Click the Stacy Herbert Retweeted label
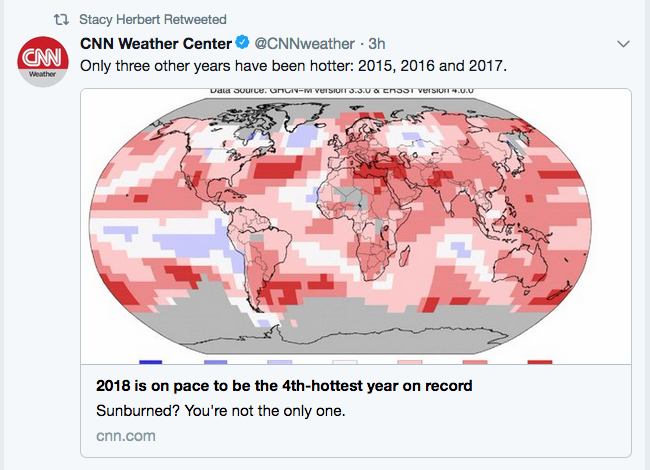 (x=153, y=19)
